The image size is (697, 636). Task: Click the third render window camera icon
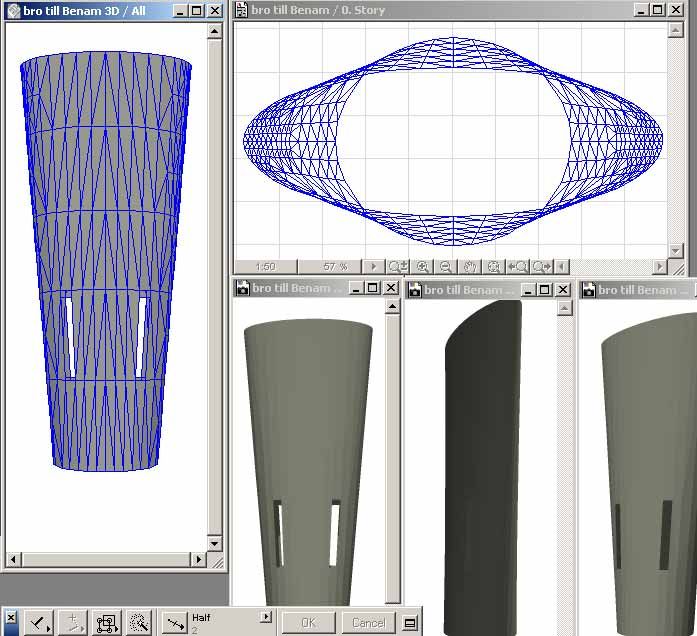(x=589, y=290)
